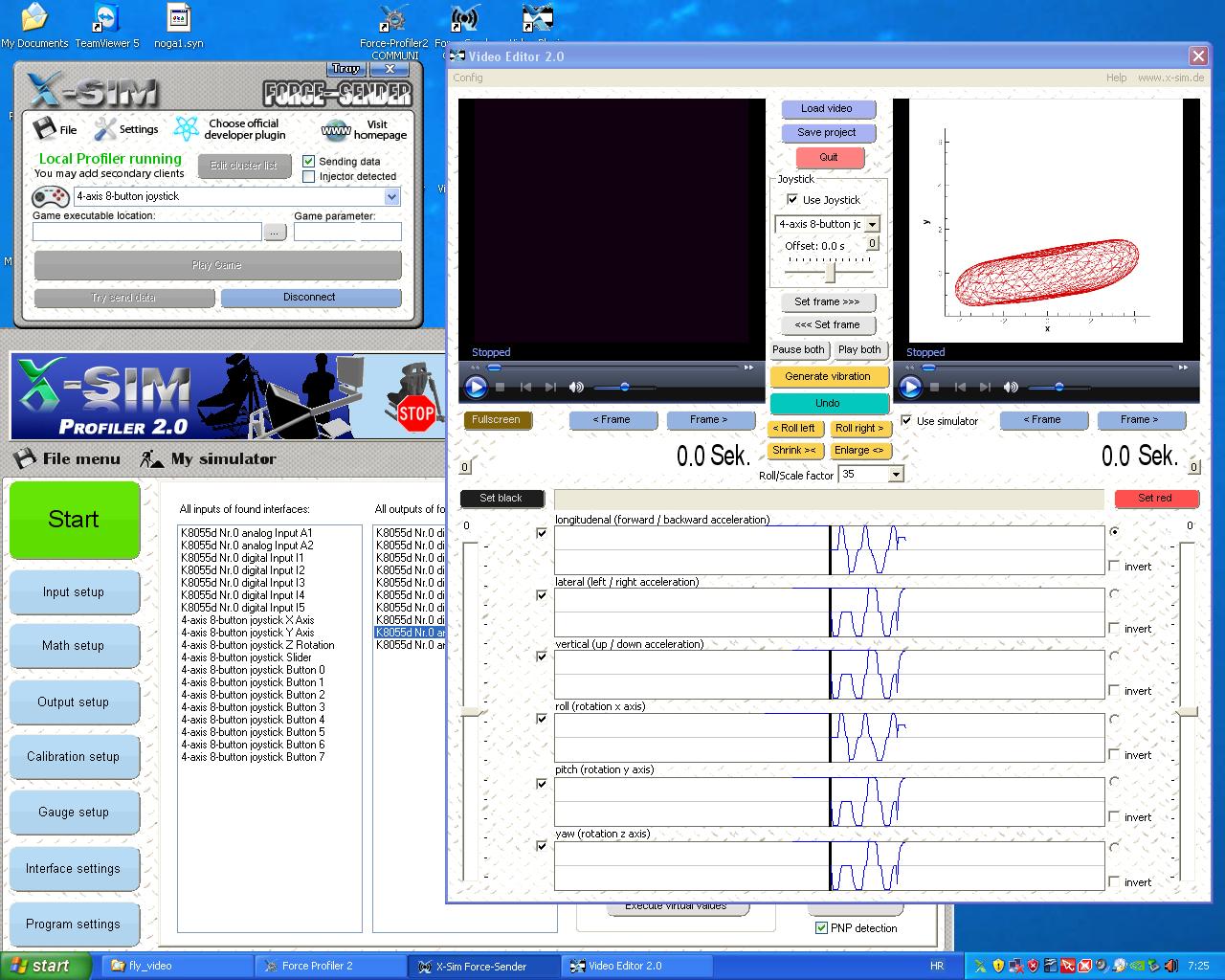Click the Load video button
Image resolution: width=1225 pixels, height=980 pixels.
point(826,108)
